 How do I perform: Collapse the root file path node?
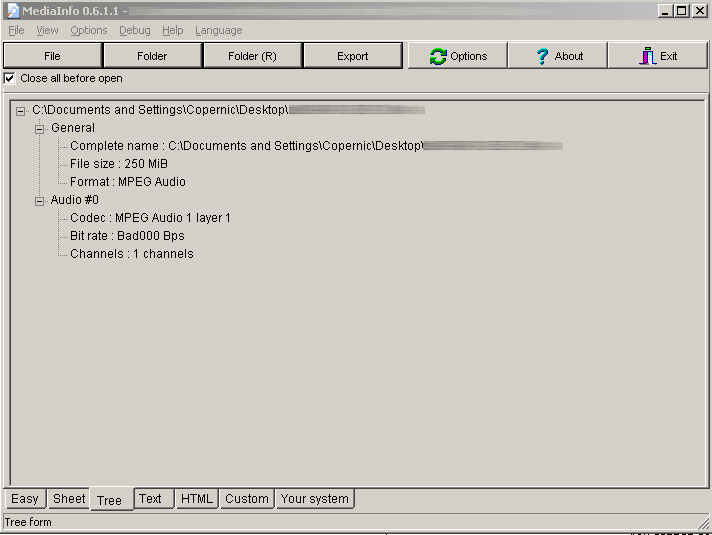(20, 111)
